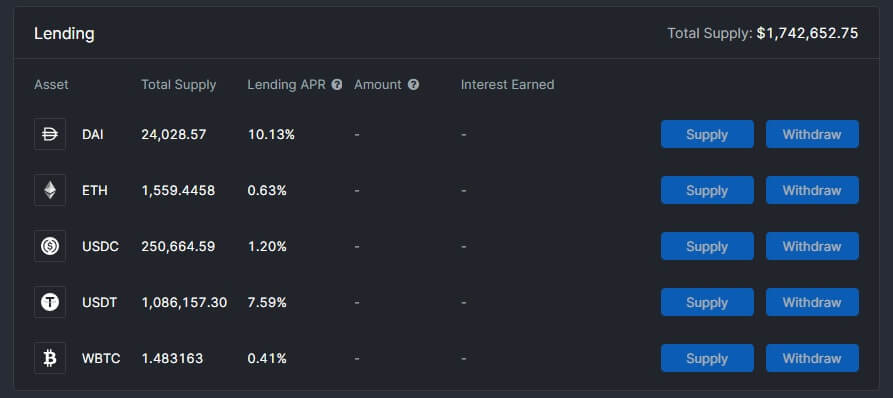The image size is (893, 398).
Task: Supply USDT to the lending pool
Action: coord(707,302)
